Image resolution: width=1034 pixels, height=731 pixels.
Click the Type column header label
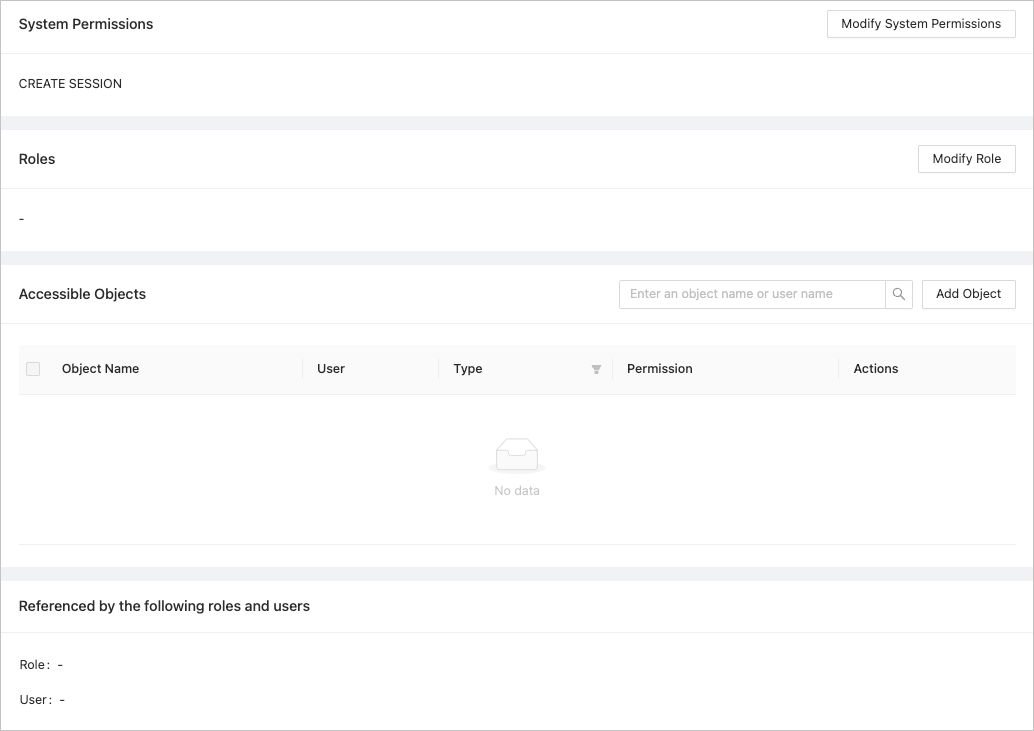(468, 369)
